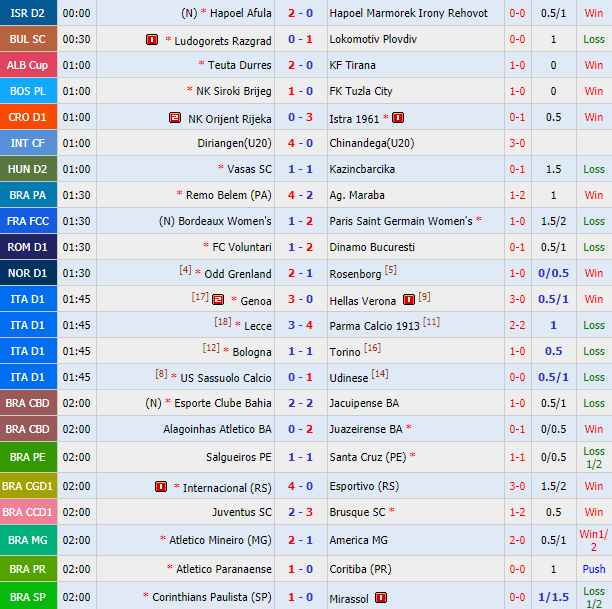This screenshot has height=609, width=612.
Task: Click the red card icon beside NK Orijent Rijeka
Action: 175,118
